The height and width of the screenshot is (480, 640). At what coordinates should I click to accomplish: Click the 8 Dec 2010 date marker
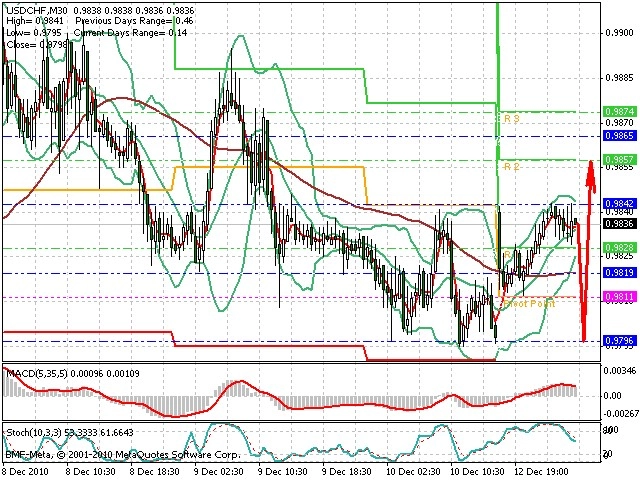click(25, 472)
